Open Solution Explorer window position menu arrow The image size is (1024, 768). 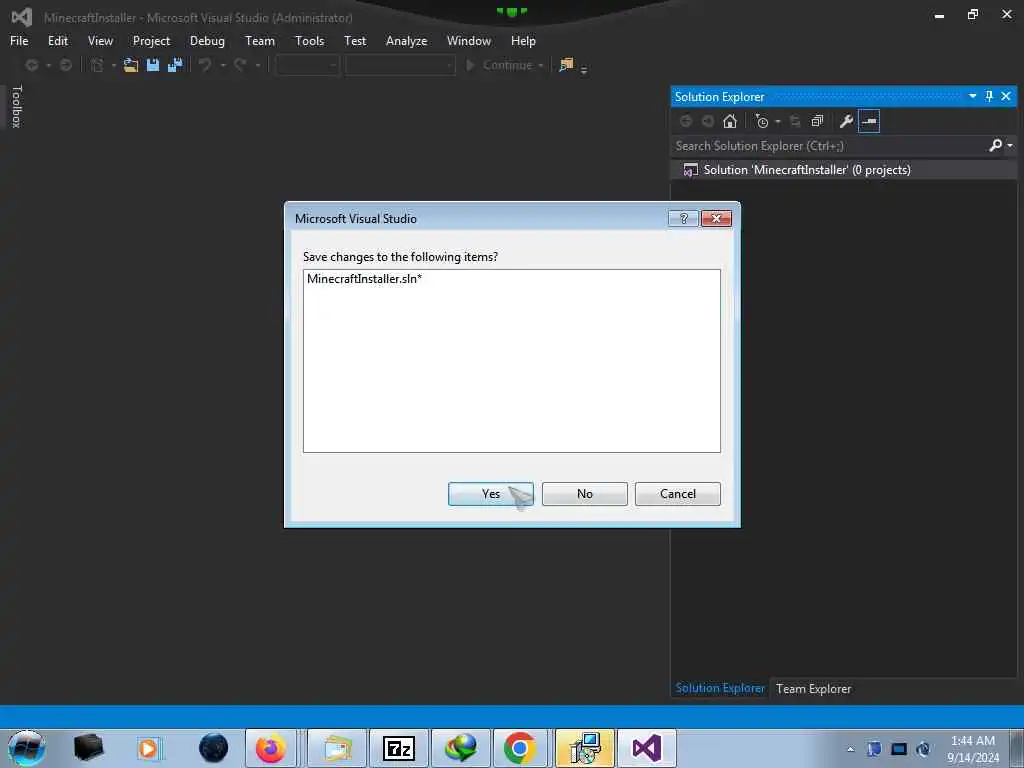coord(972,96)
